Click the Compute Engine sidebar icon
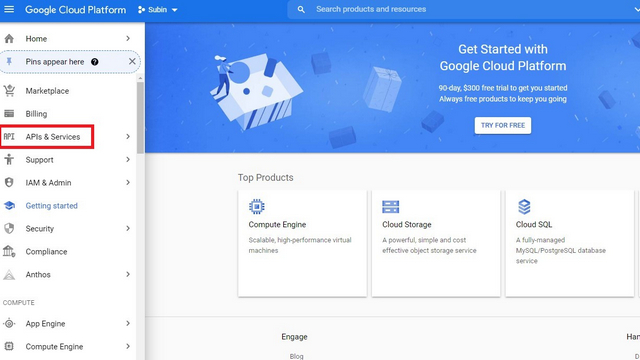This screenshot has width=640, height=360. 9,347
